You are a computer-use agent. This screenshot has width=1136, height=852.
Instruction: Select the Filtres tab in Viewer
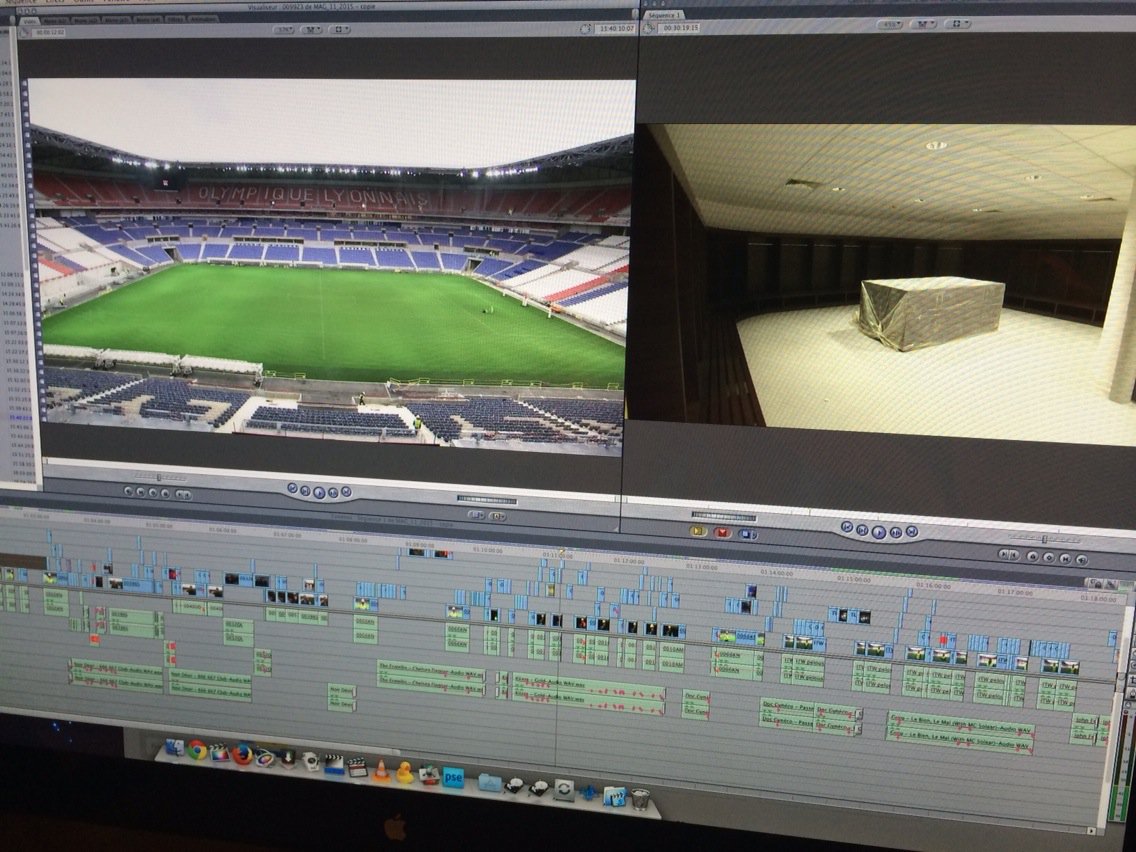point(175,20)
